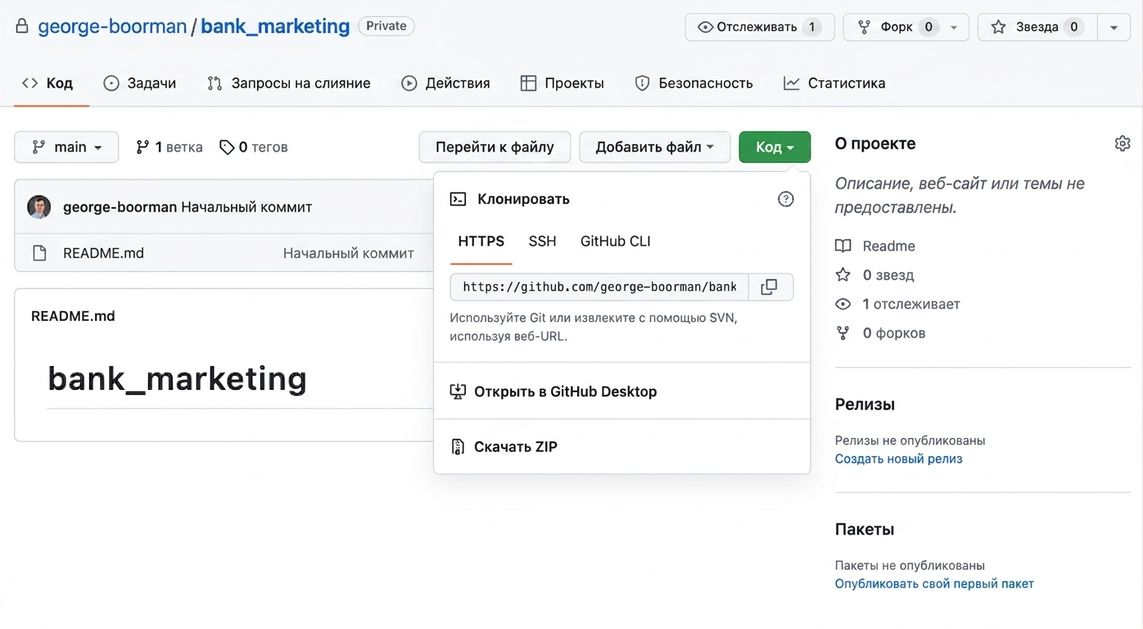Open the bank_marketing repository link
This screenshot has width=1143, height=629.
pyautogui.click(x=276, y=26)
